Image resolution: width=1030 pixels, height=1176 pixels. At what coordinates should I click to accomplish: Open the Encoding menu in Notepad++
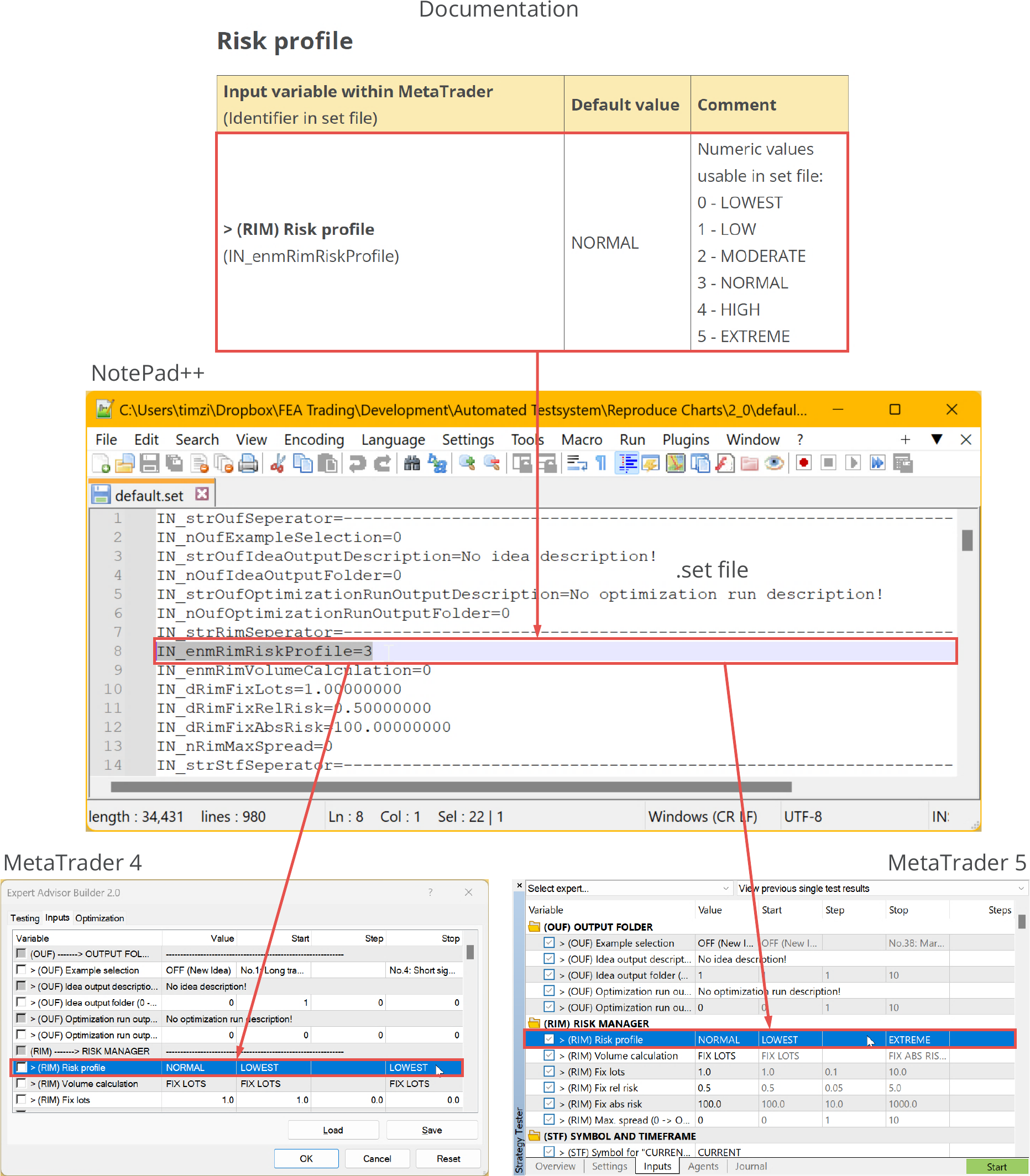click(314, 439)
